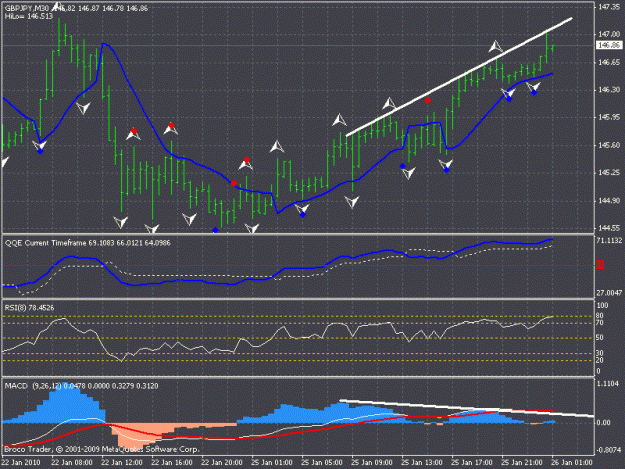Select the white falling trendline in MACD panel
This screenshot has width=625, height=469.
(466, 408)
